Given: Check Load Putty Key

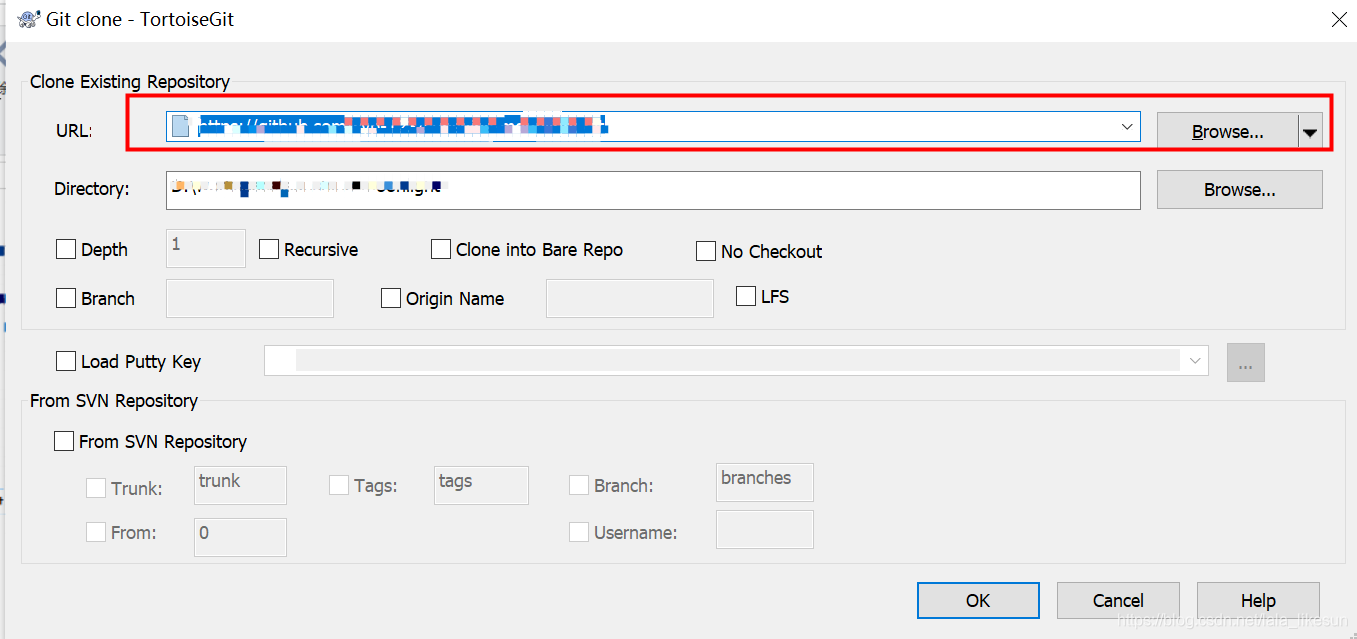Looking at the screenshot, I should (x=66, y=361).
